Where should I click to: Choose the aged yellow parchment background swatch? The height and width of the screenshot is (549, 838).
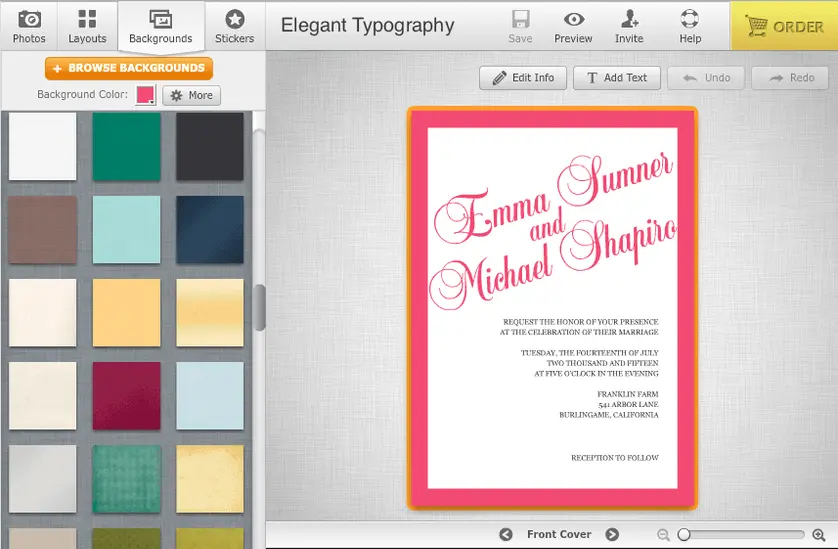(210, 480)
